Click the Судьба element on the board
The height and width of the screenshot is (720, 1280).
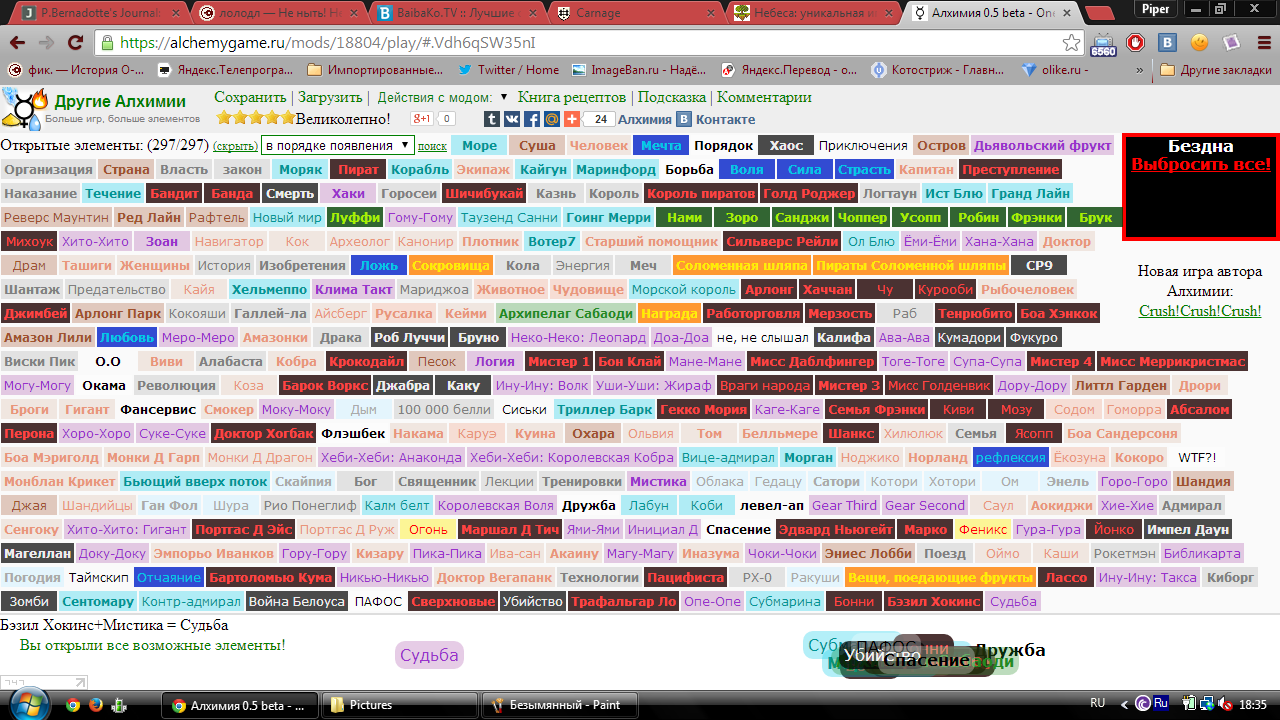(x=429, y=655)
